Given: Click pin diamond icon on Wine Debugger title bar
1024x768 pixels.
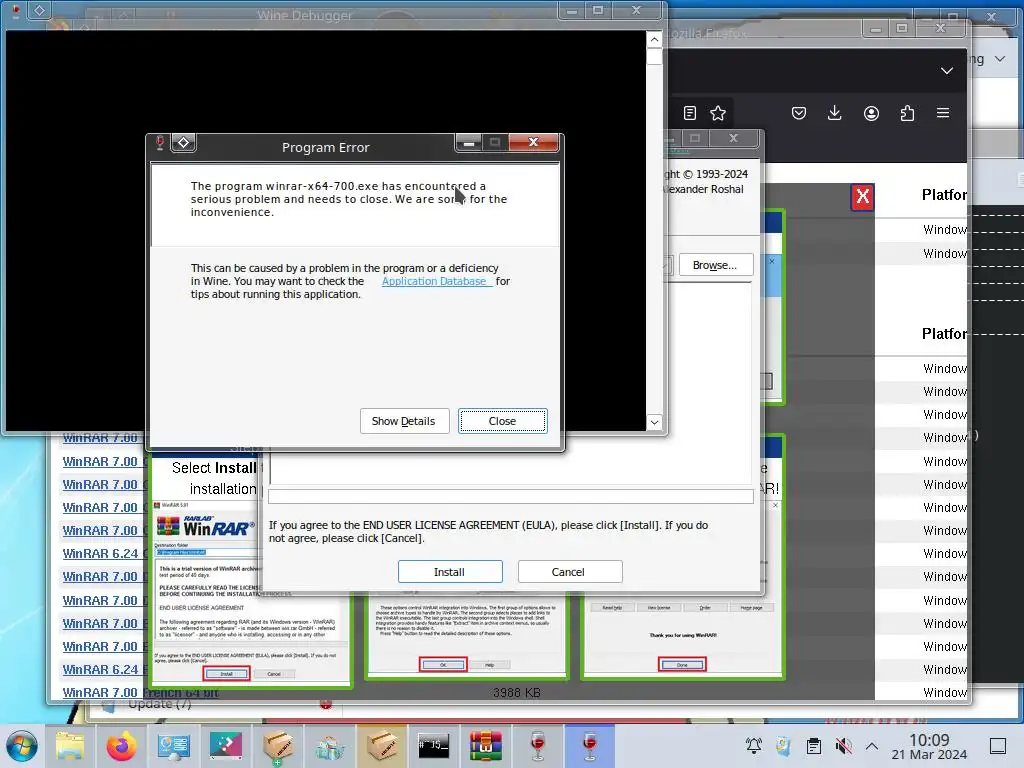Looking at the screenshot, I should tap(40, 10).
